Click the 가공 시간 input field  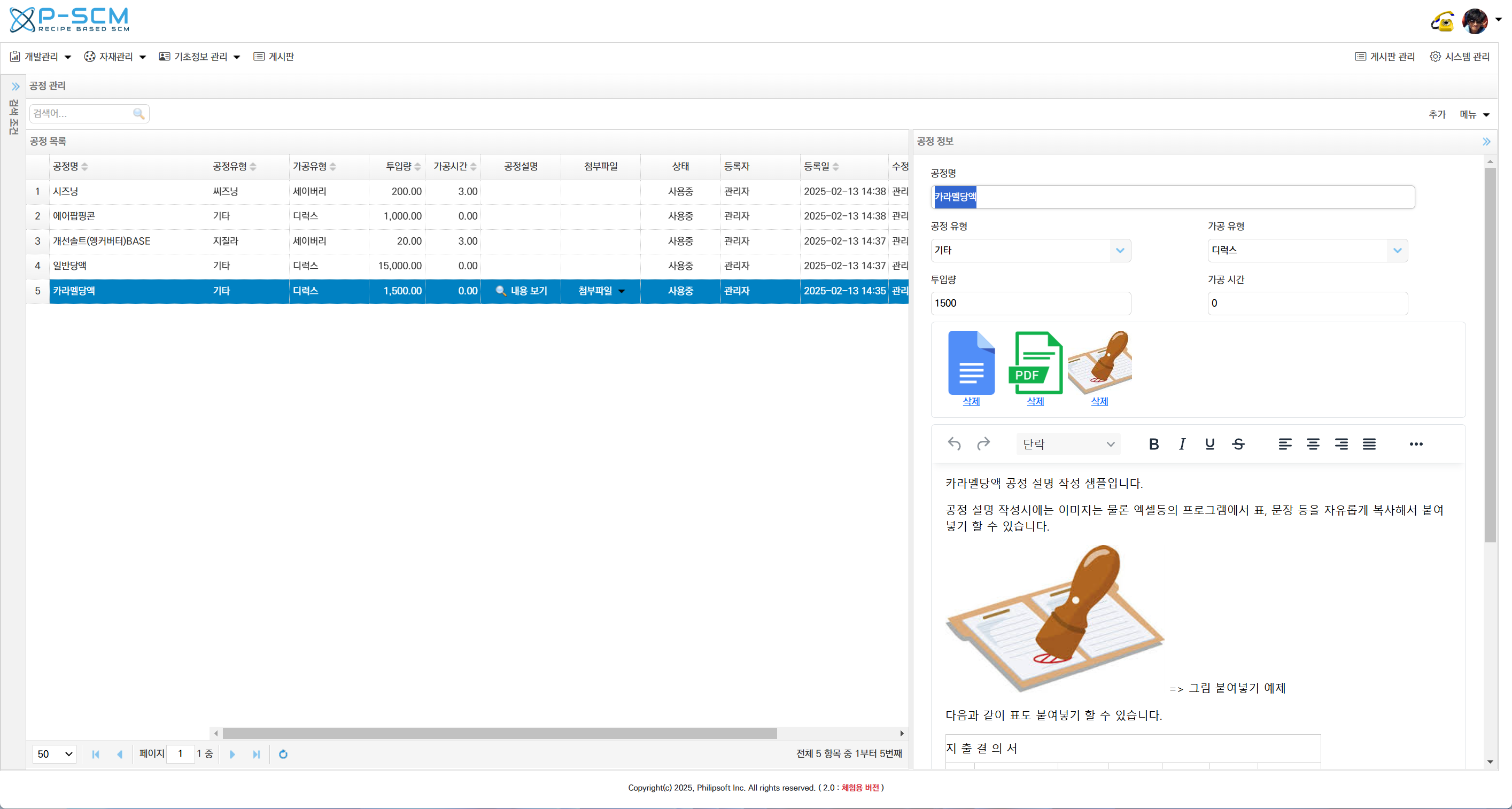1308,304
